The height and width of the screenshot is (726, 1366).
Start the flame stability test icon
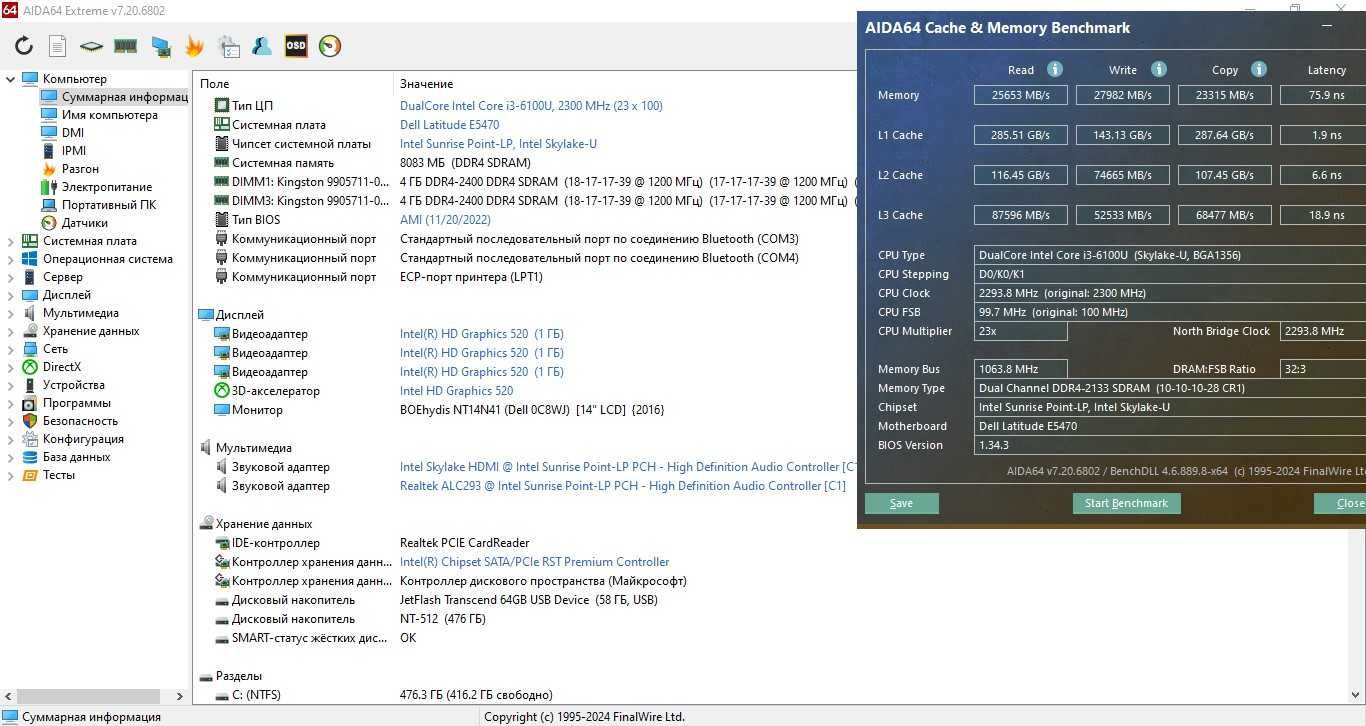pos(194,46)
